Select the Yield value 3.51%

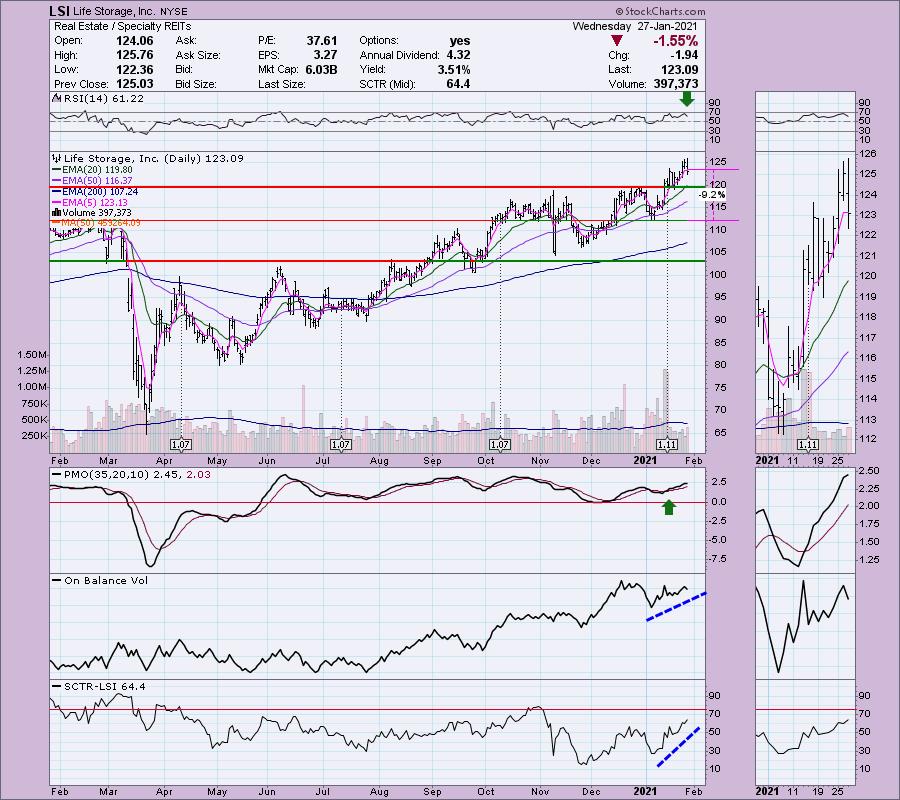pos(453,69)
